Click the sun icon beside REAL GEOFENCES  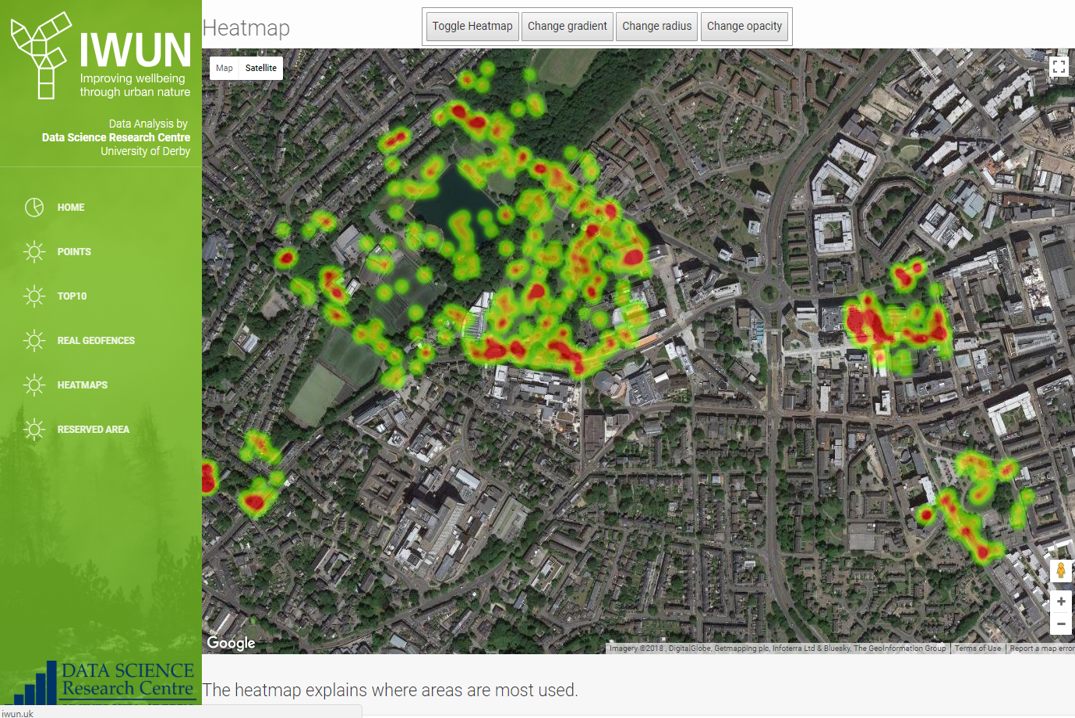click(x=34, y=341)
